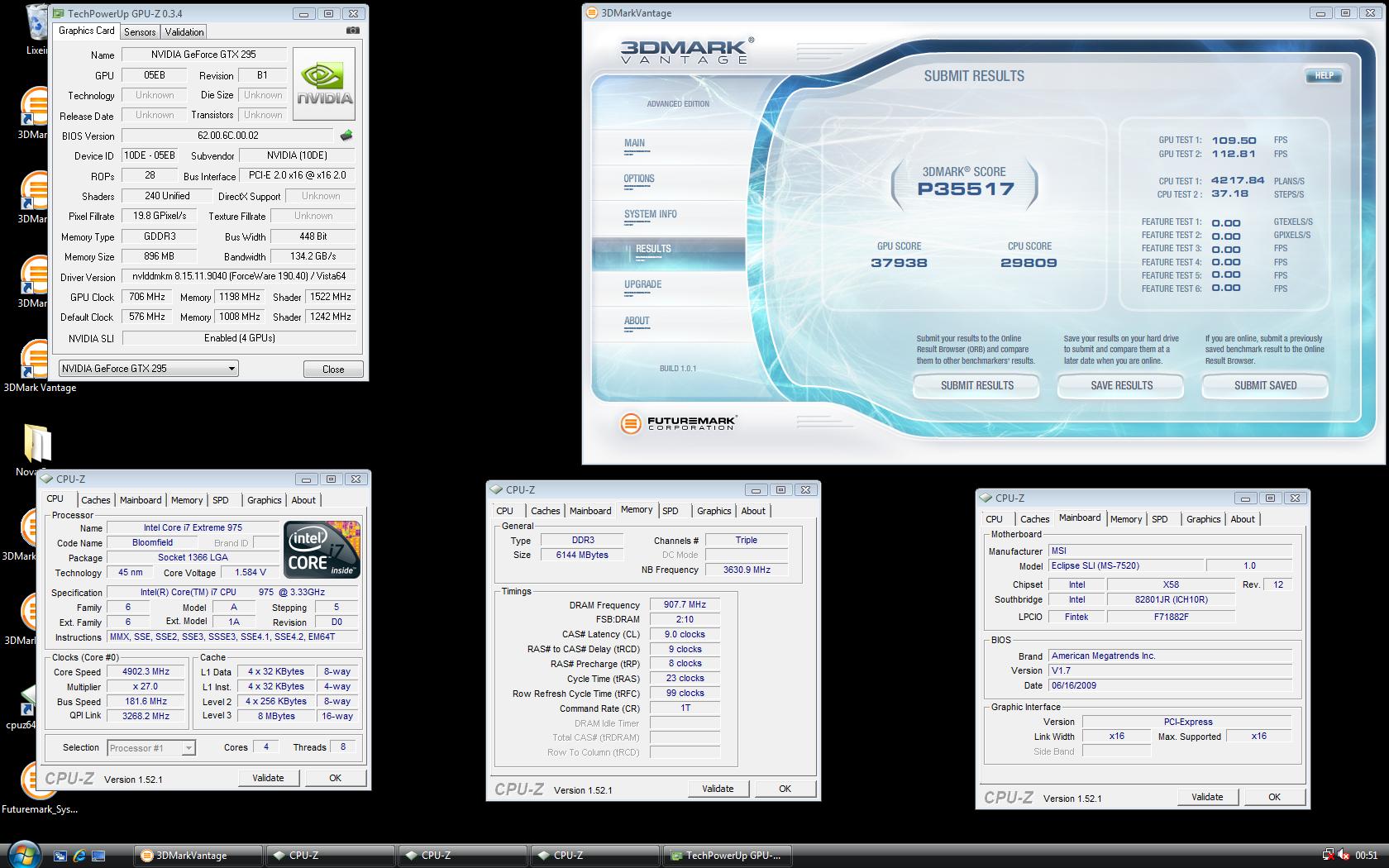Screen dimensions: 1389x868
Task: Click the GPU-Z title bar app icon
Action: (58, 13)
